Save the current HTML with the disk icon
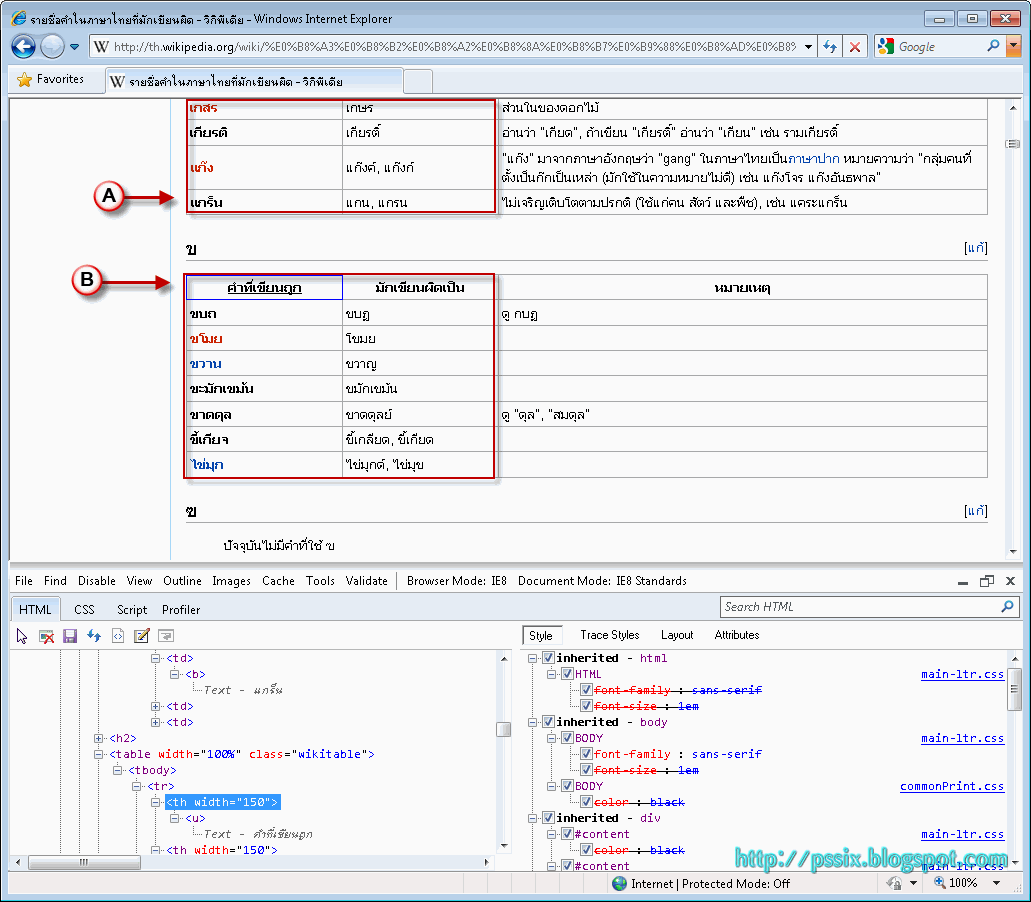The width and height of the screenshot is (1031, 902). tap(69, 636)
